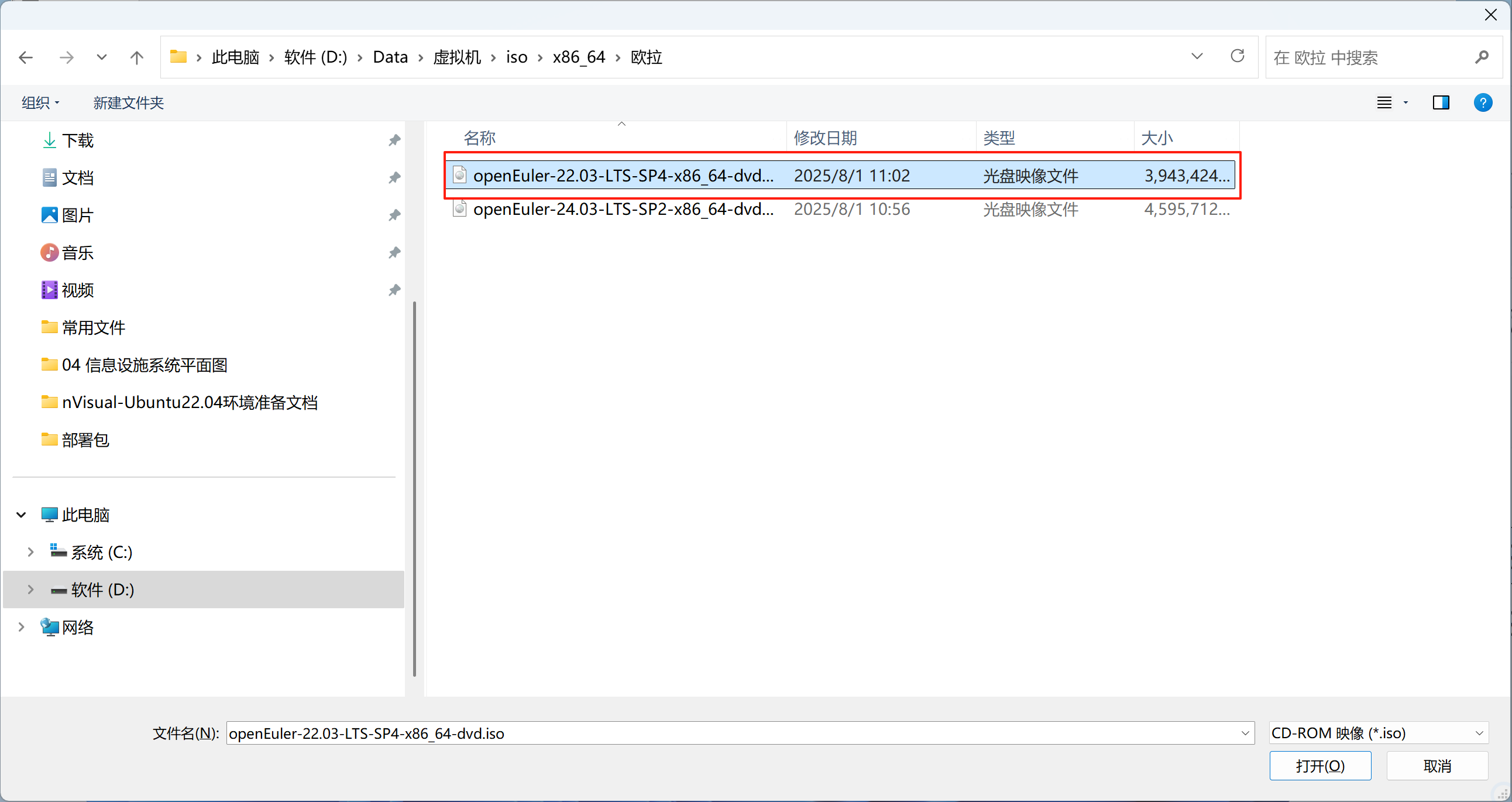1512x802 pixels.
Task: Click the search magnifier icon
Action: click(x=1482, y=57)
